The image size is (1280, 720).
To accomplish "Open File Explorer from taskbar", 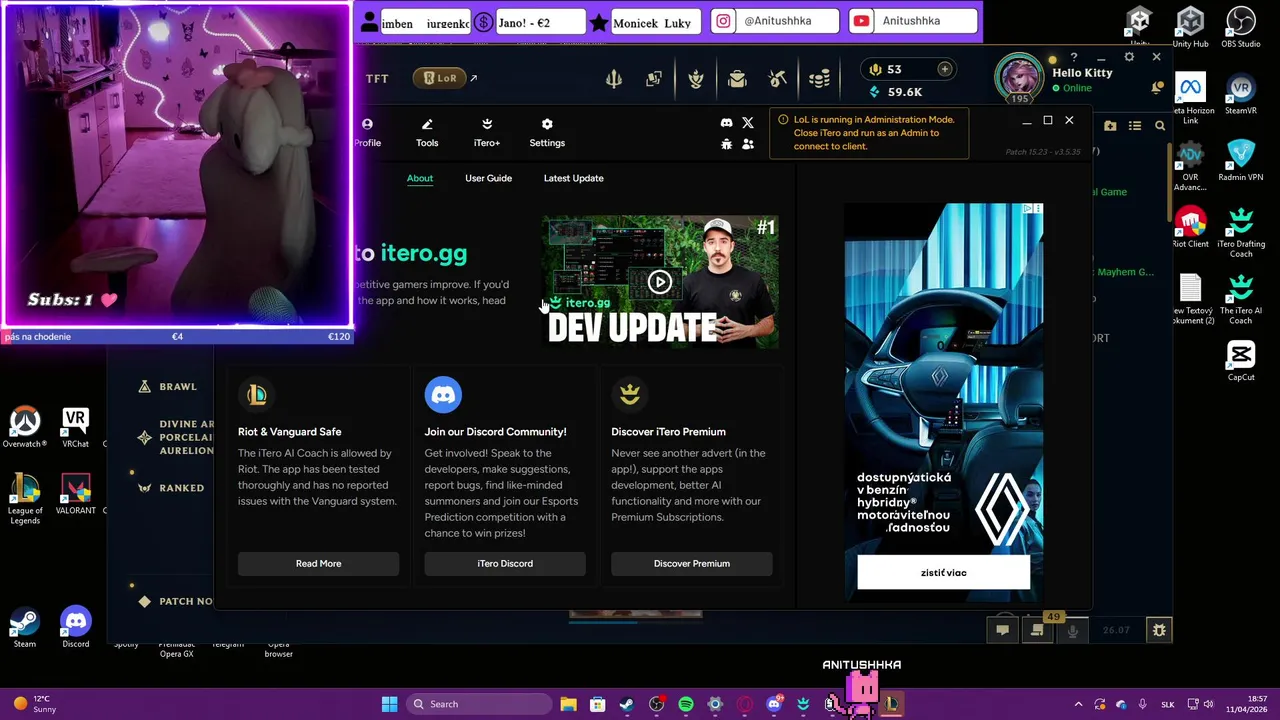I will (x=568, y=704).
